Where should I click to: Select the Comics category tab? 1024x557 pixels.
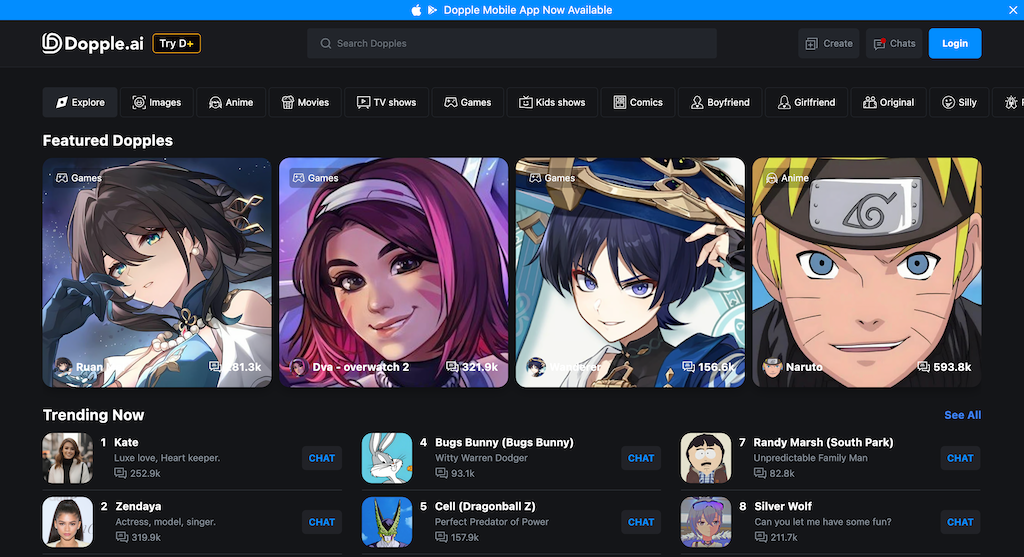[x=638, y=102]
